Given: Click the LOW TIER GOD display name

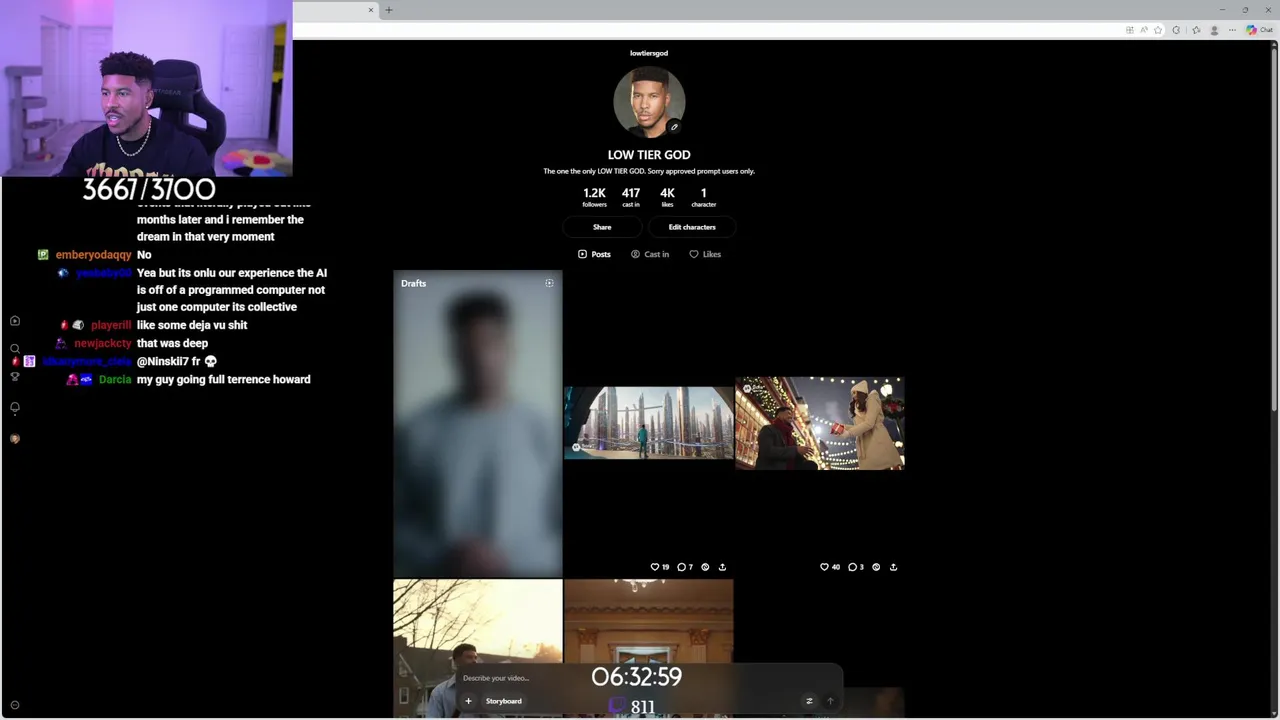Looking at the screenshot, I should tap(649, 155).
